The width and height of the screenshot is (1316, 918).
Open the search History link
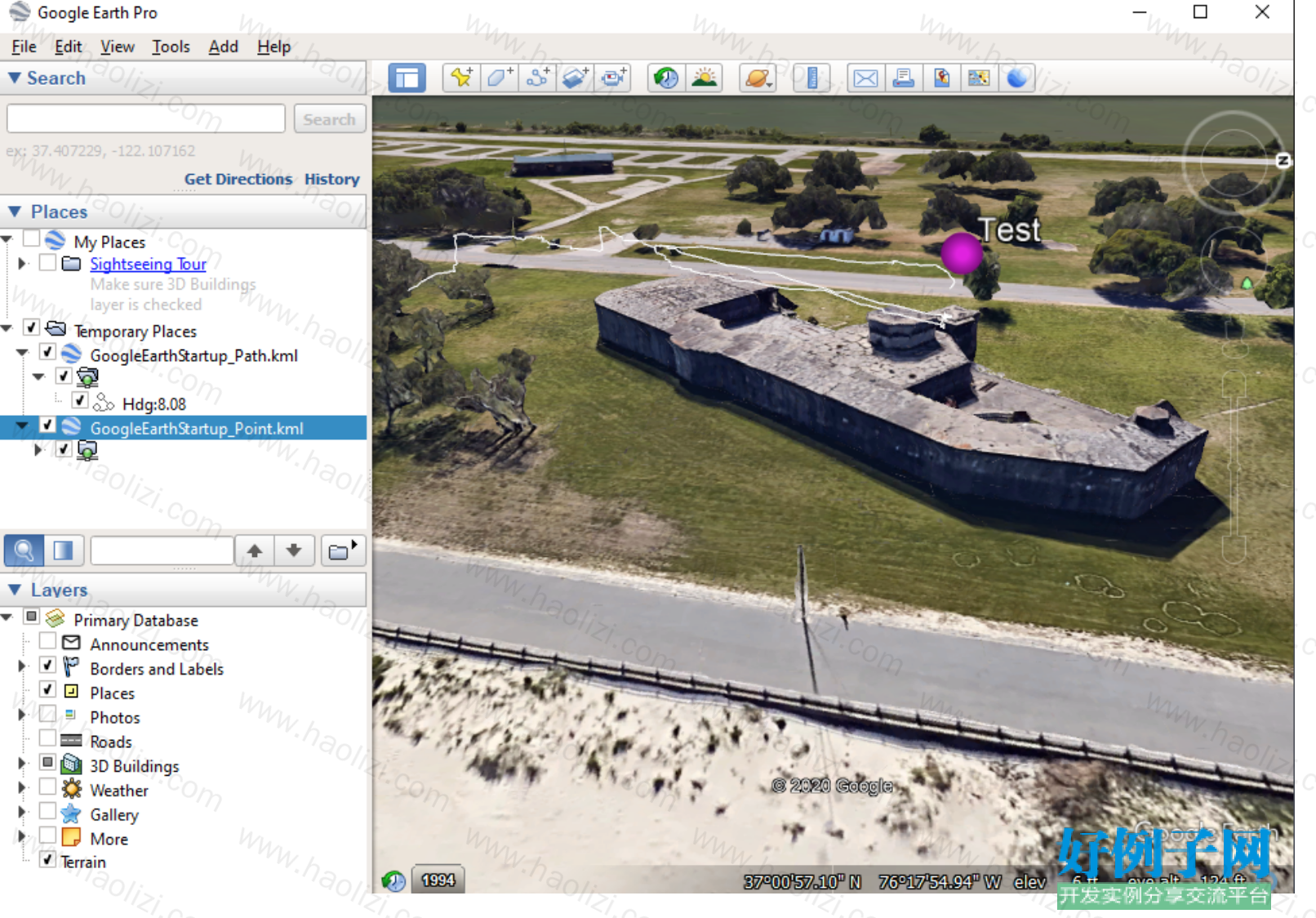click(332, 179)
